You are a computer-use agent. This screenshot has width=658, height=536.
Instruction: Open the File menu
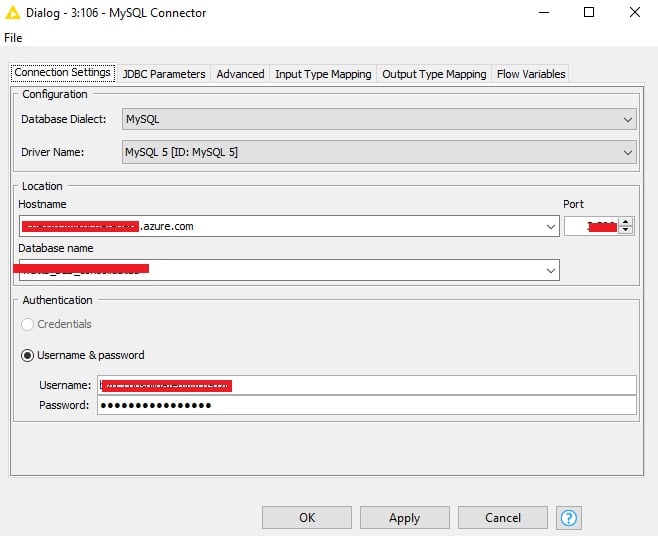point(13,37)
